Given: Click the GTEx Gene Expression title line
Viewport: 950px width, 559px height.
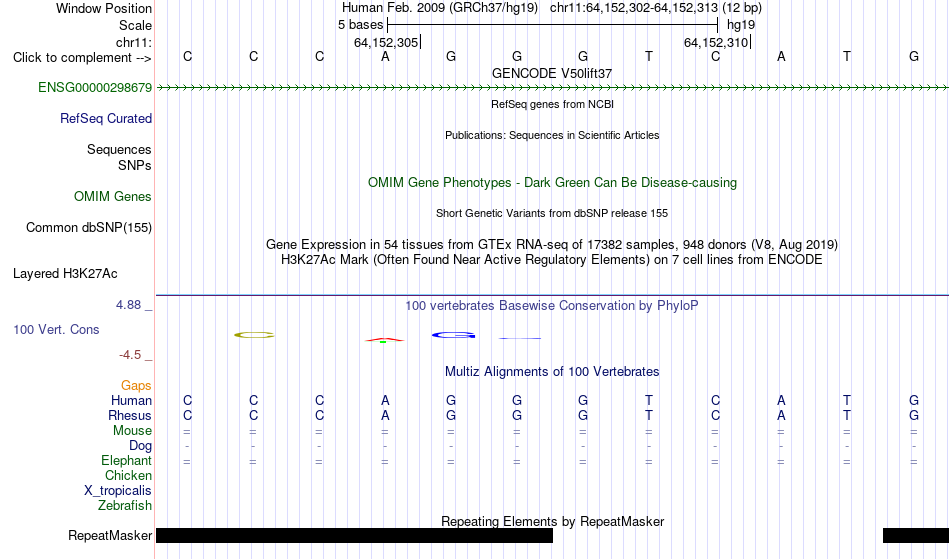Looking at the screenshot, I should point(552,245).
